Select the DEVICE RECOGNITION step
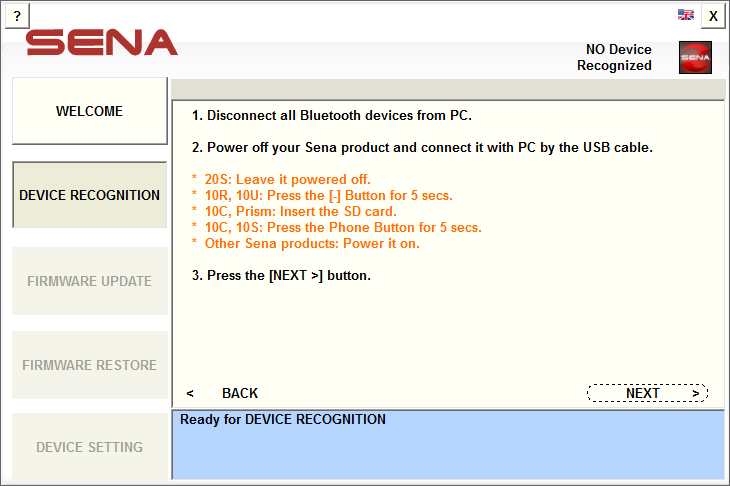The image size is (730, 486). coord(89,195)
